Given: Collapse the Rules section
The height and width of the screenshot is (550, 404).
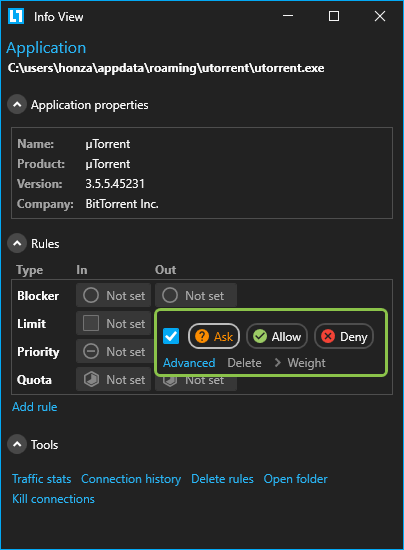Looking at the screenshot, I should [x=17, y=243].
